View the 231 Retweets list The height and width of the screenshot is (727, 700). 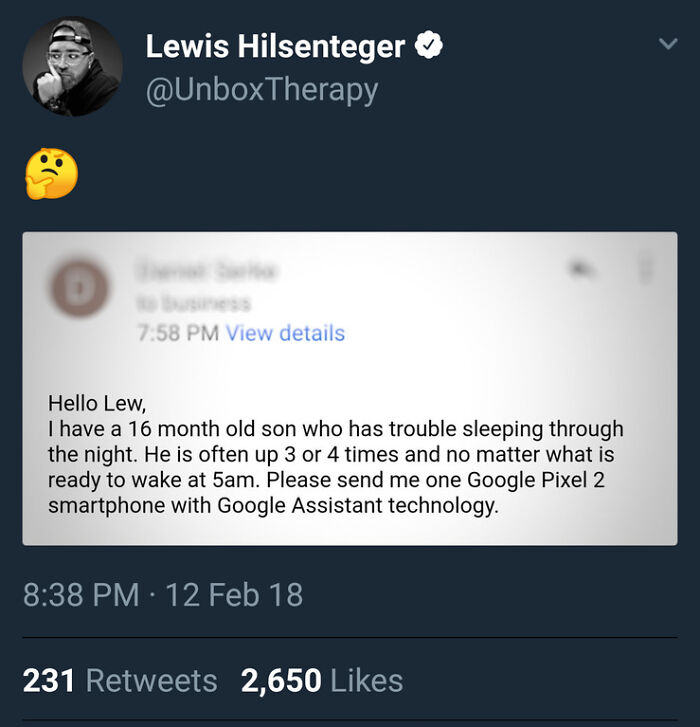(x=120, y=681)
